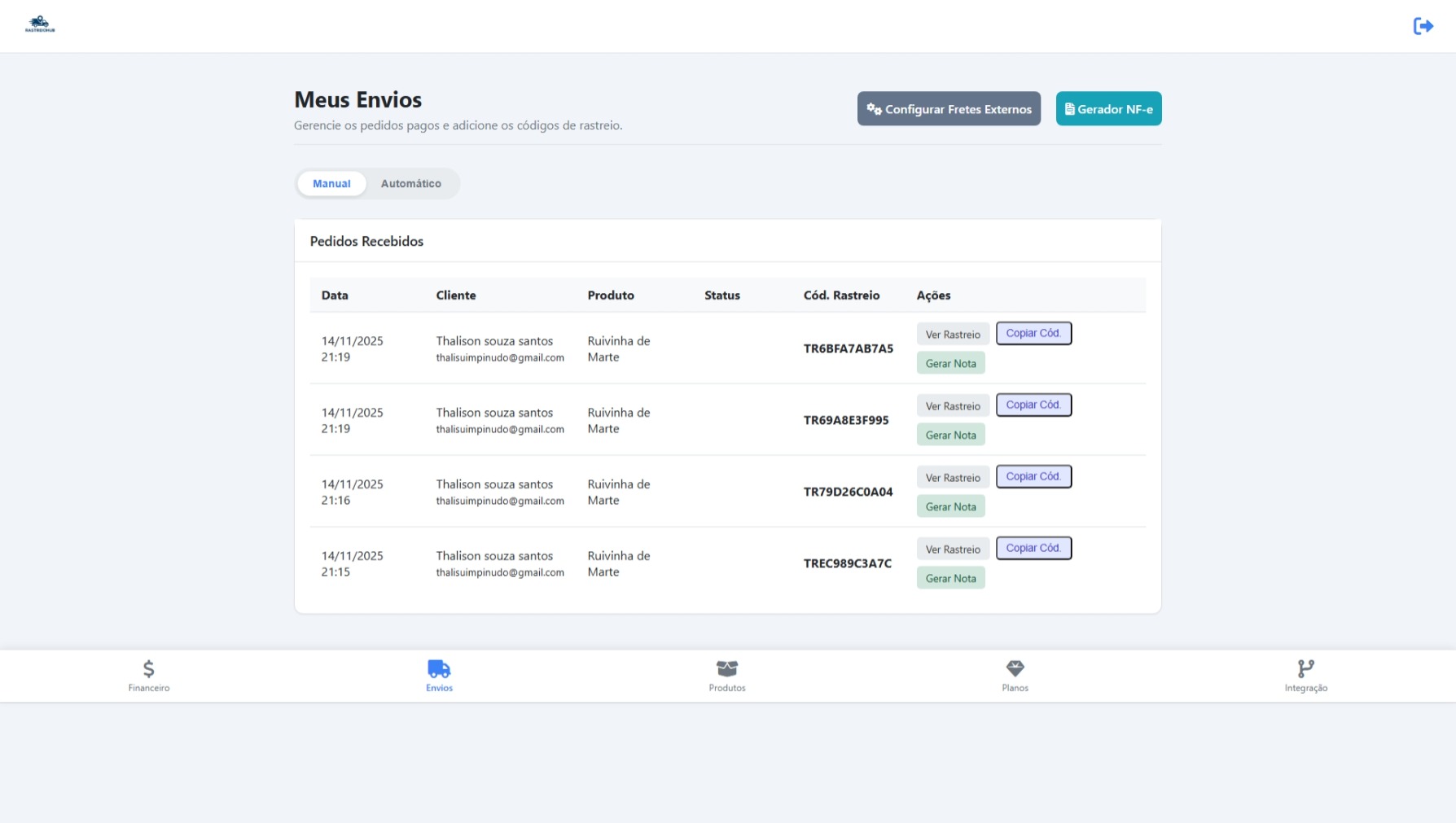Open the Integração branch icon

point(1305,668)
